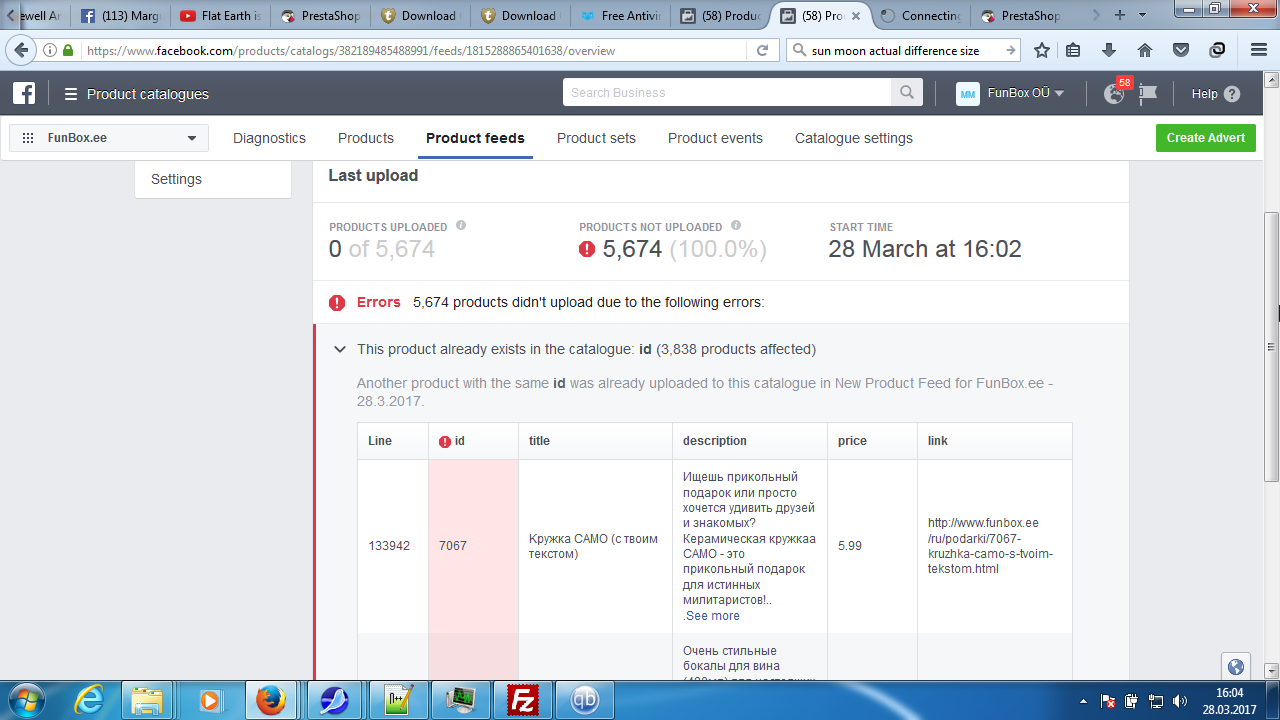Screen dimensions: 1280x720
Task: Go to the Product events tab
Action: pyautogui.click(x=715, y=138)
